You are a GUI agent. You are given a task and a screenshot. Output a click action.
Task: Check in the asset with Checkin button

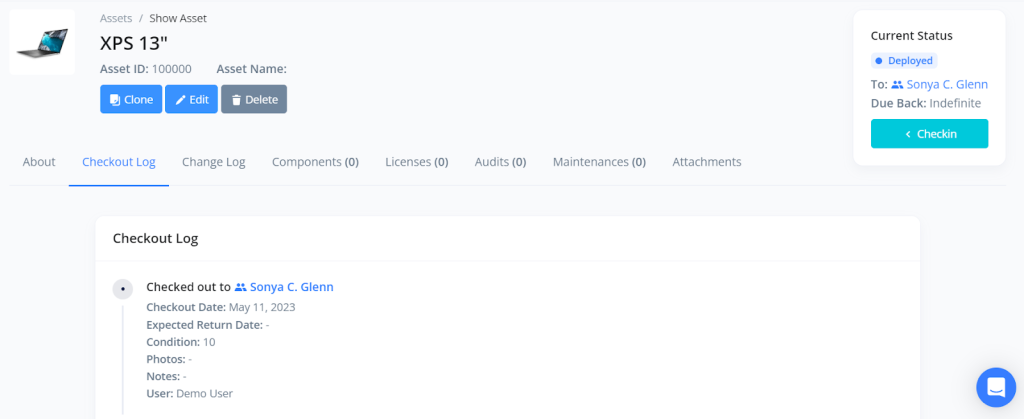tap(929, 134)
